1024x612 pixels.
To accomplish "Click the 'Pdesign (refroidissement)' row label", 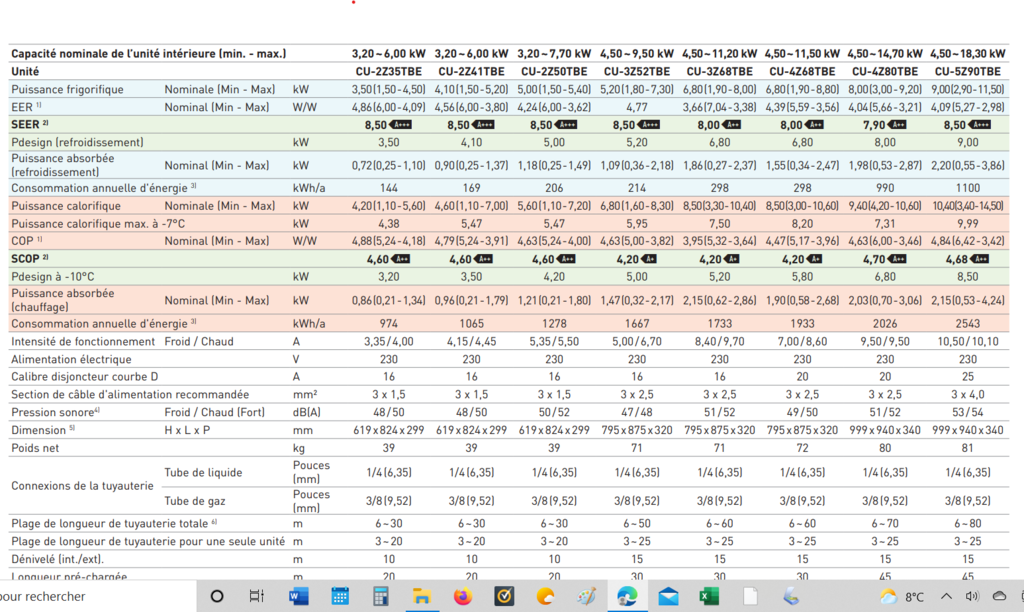I will click(x=77, y=142).
